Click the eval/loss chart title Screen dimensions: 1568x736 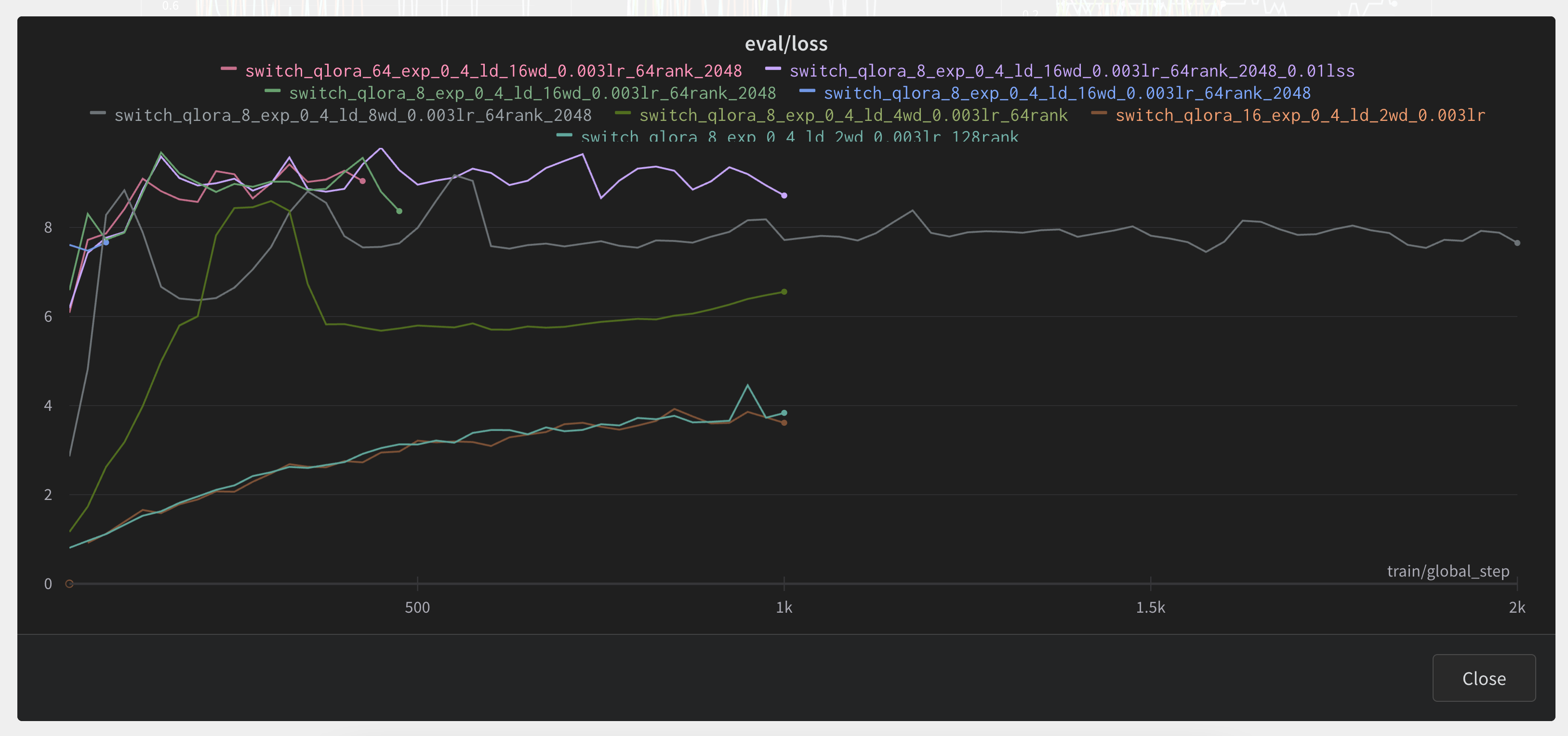[786, 44]
